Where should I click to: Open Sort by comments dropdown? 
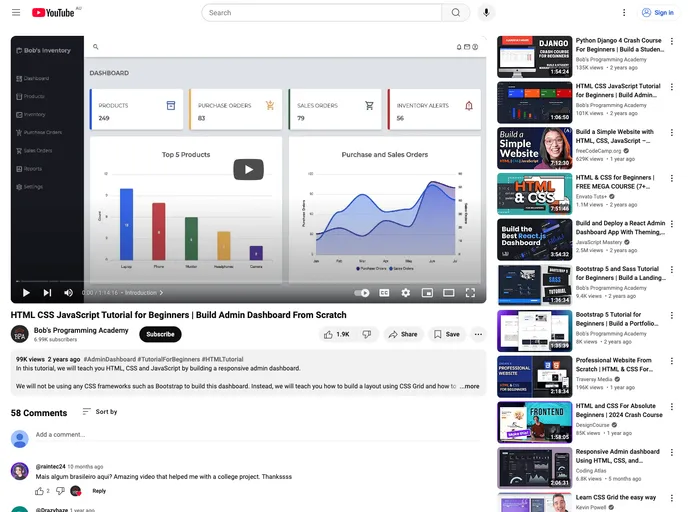[x=100, y=412]
